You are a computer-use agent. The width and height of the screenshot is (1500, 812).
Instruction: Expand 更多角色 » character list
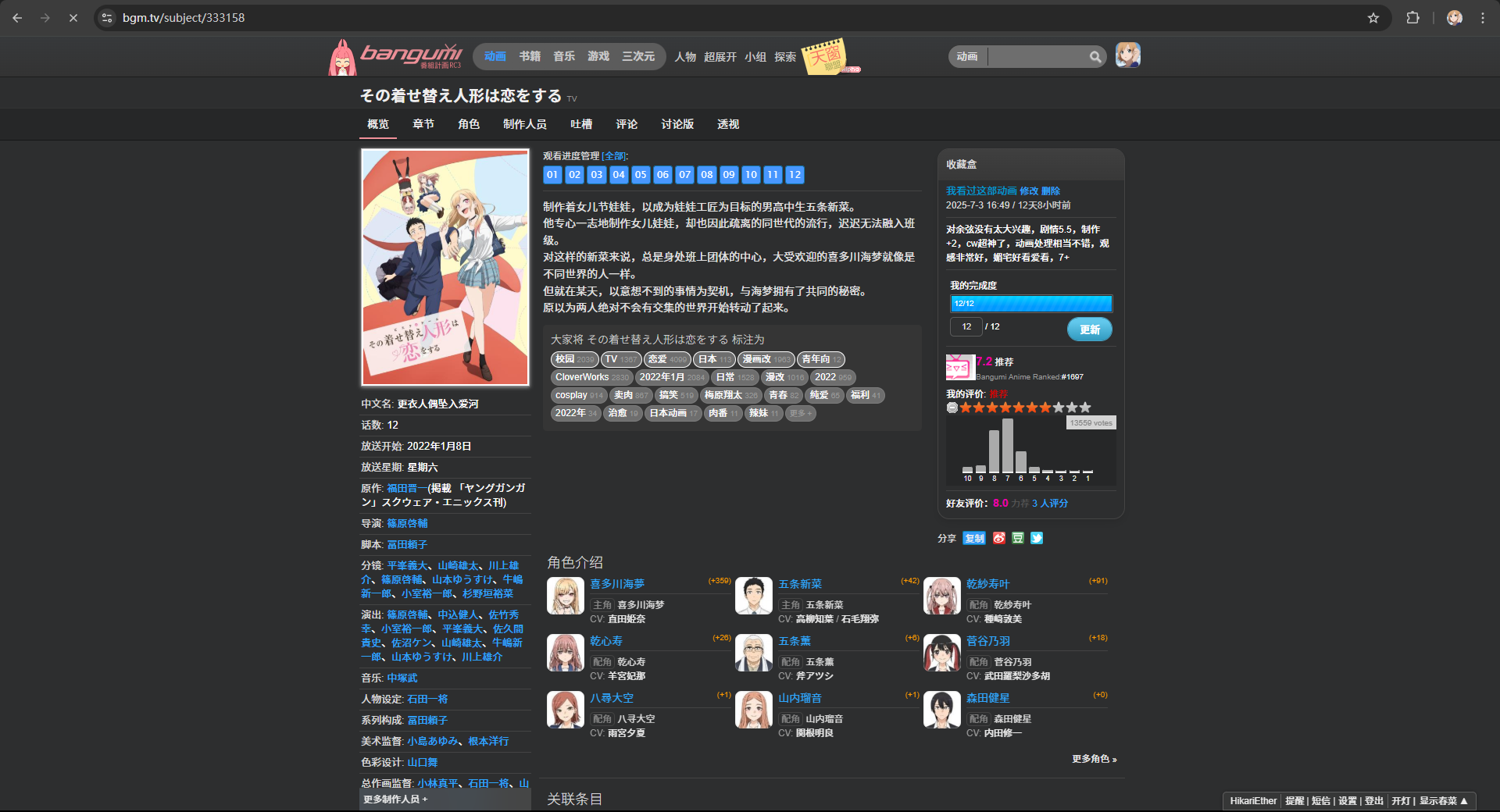pos(1094,759)
